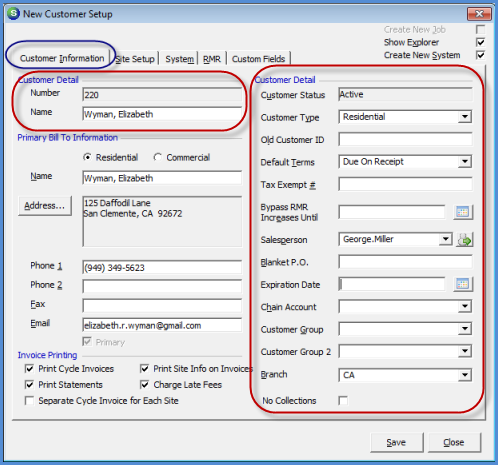The width and height of the screenshot is (498, 465).
Task: Open the Chain Account dropdown
Action: [x=465, y=306]
